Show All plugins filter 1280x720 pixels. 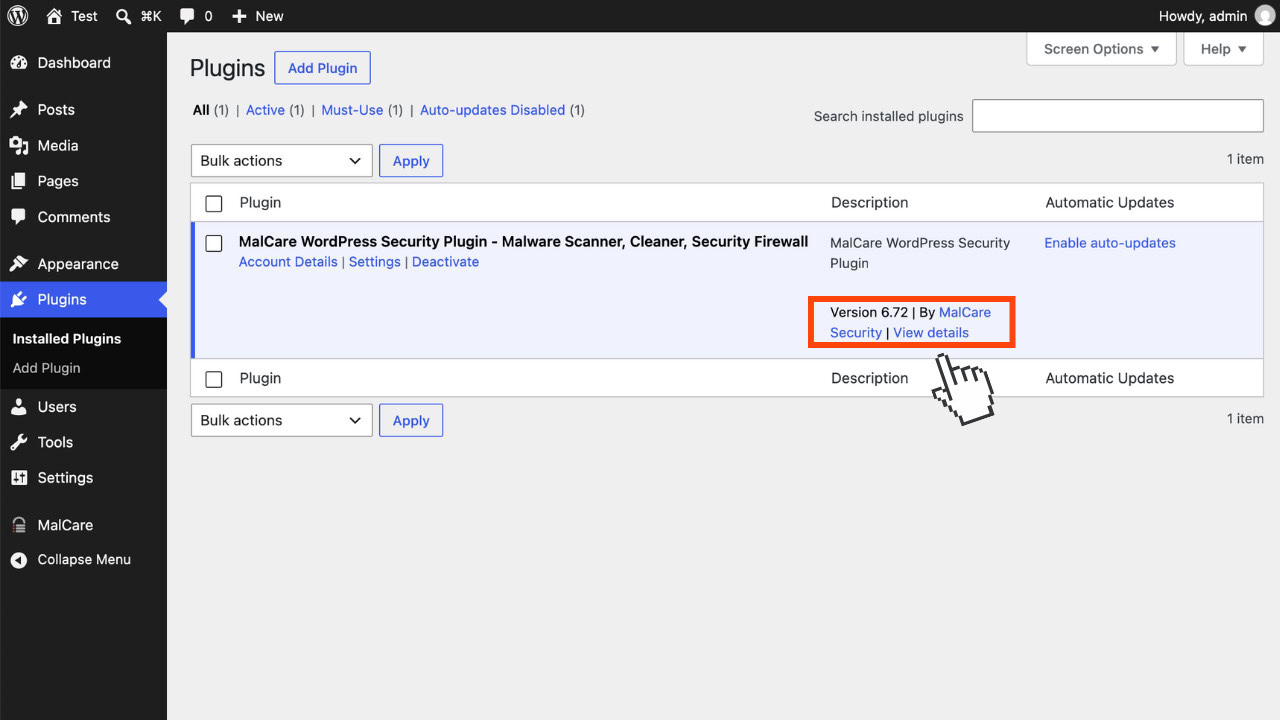(x=201, y=110)
